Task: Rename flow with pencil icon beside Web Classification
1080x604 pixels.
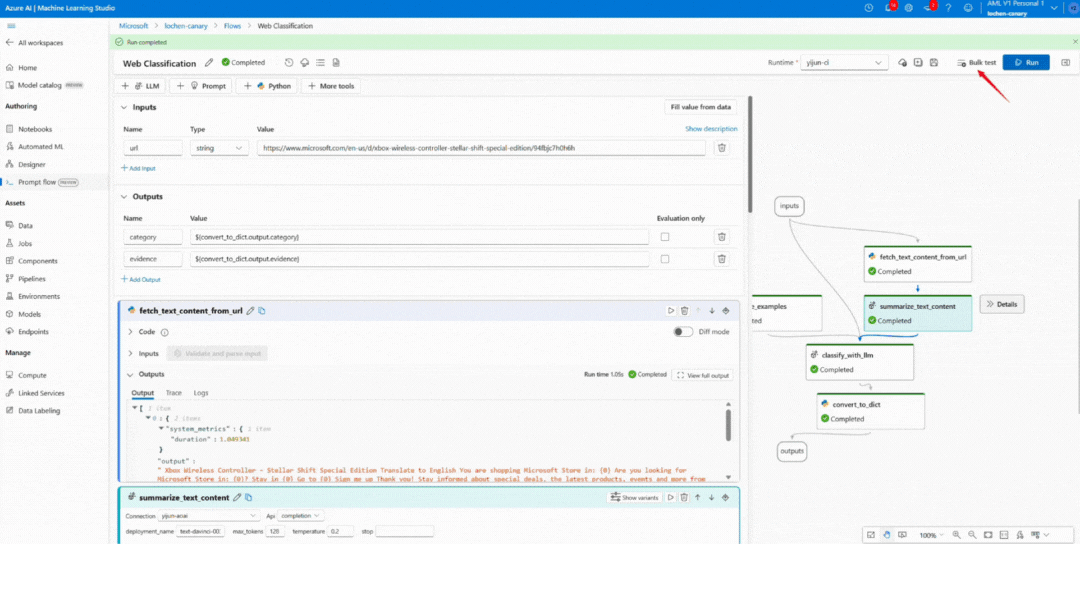Action: [209, 63]
